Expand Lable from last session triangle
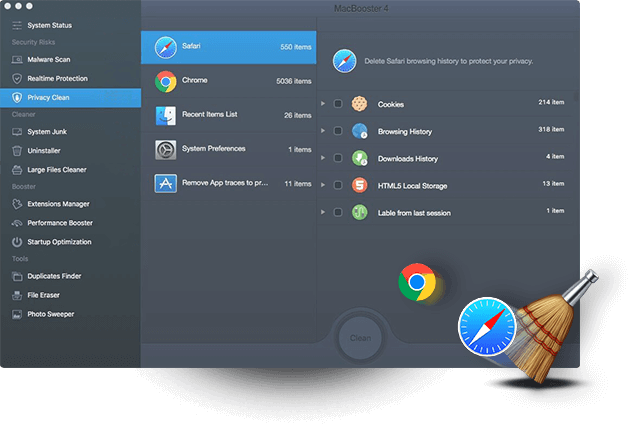The width and height of the screenshot is (629, 431). click(x=323, y=212)
